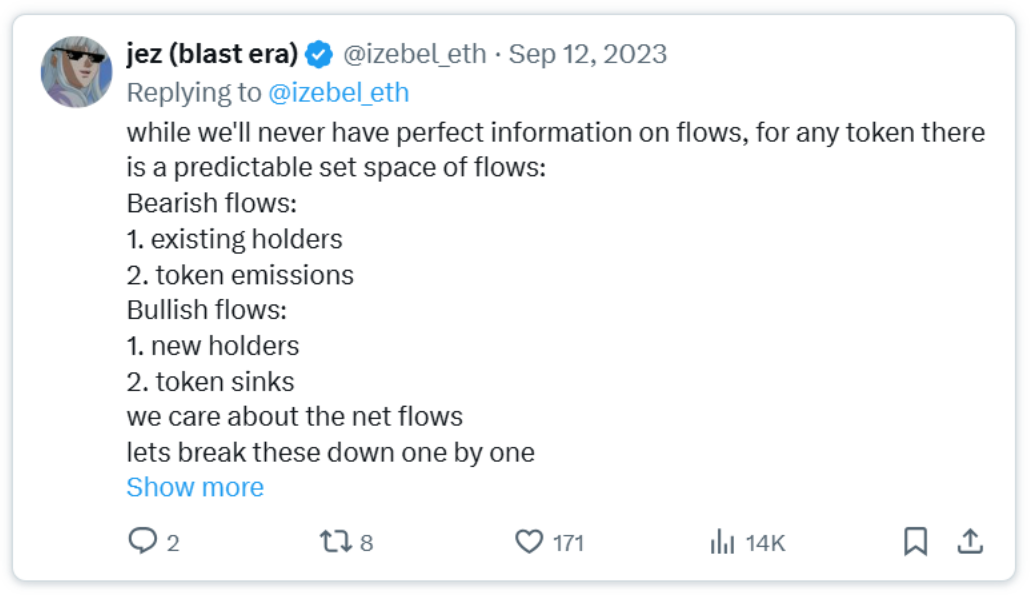Click the reply count of 2

pos(173,543)
